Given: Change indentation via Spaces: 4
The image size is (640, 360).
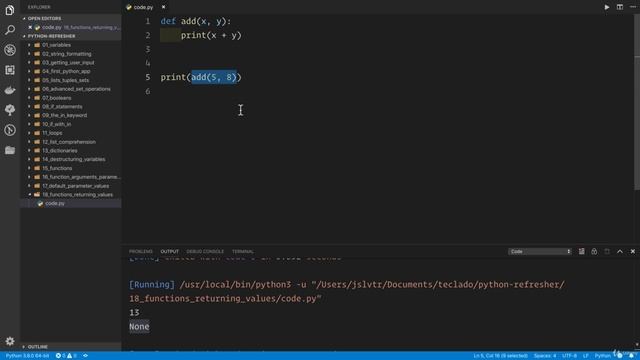Looking at the screenshot, I should [x=545, y=356].
